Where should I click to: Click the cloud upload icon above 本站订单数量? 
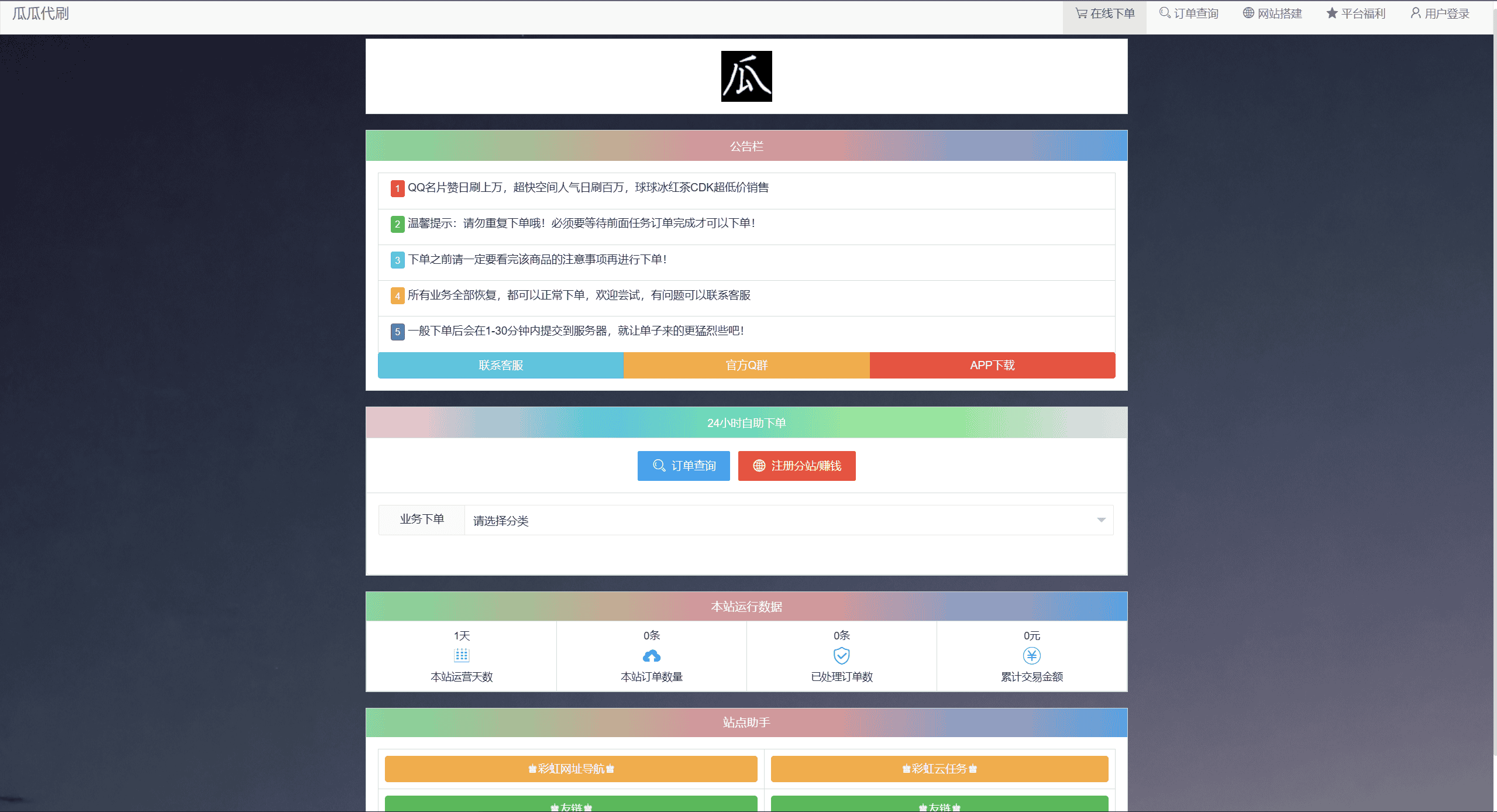point(651,655)
